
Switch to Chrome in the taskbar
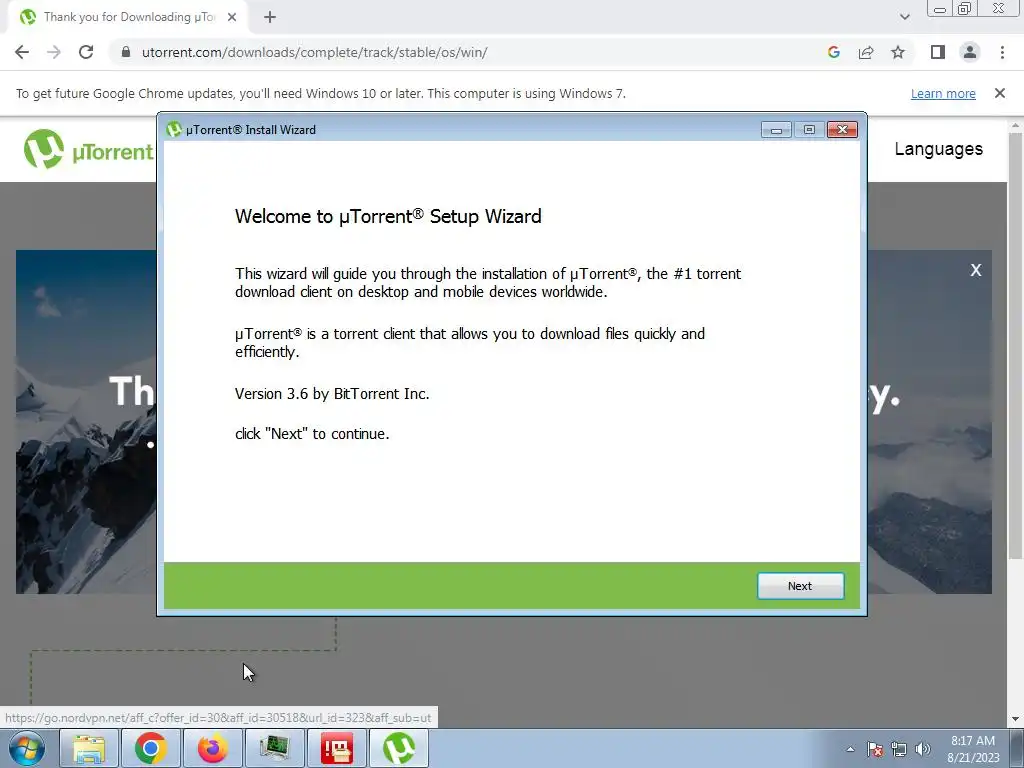pyautogui.click(x=151, y=748)
